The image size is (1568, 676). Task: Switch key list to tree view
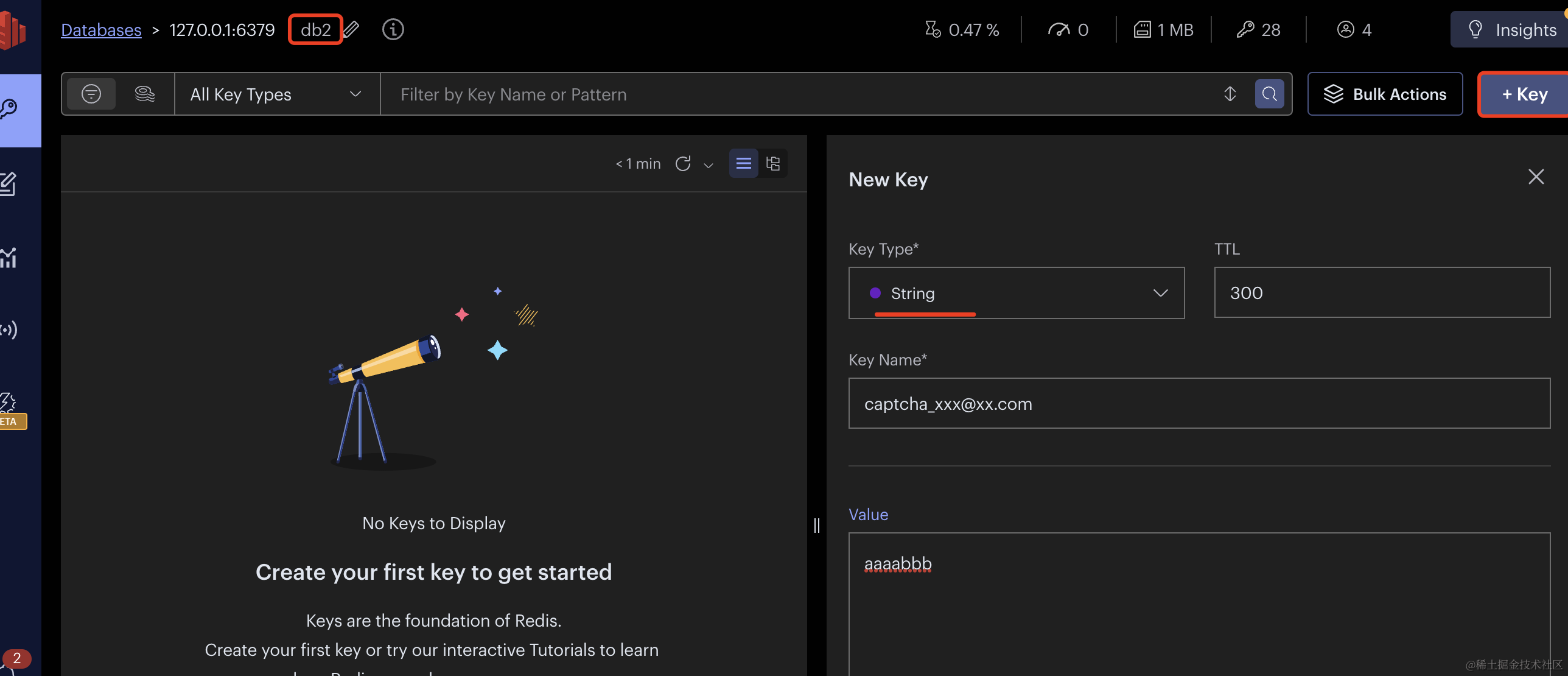[x=773, y=163]
